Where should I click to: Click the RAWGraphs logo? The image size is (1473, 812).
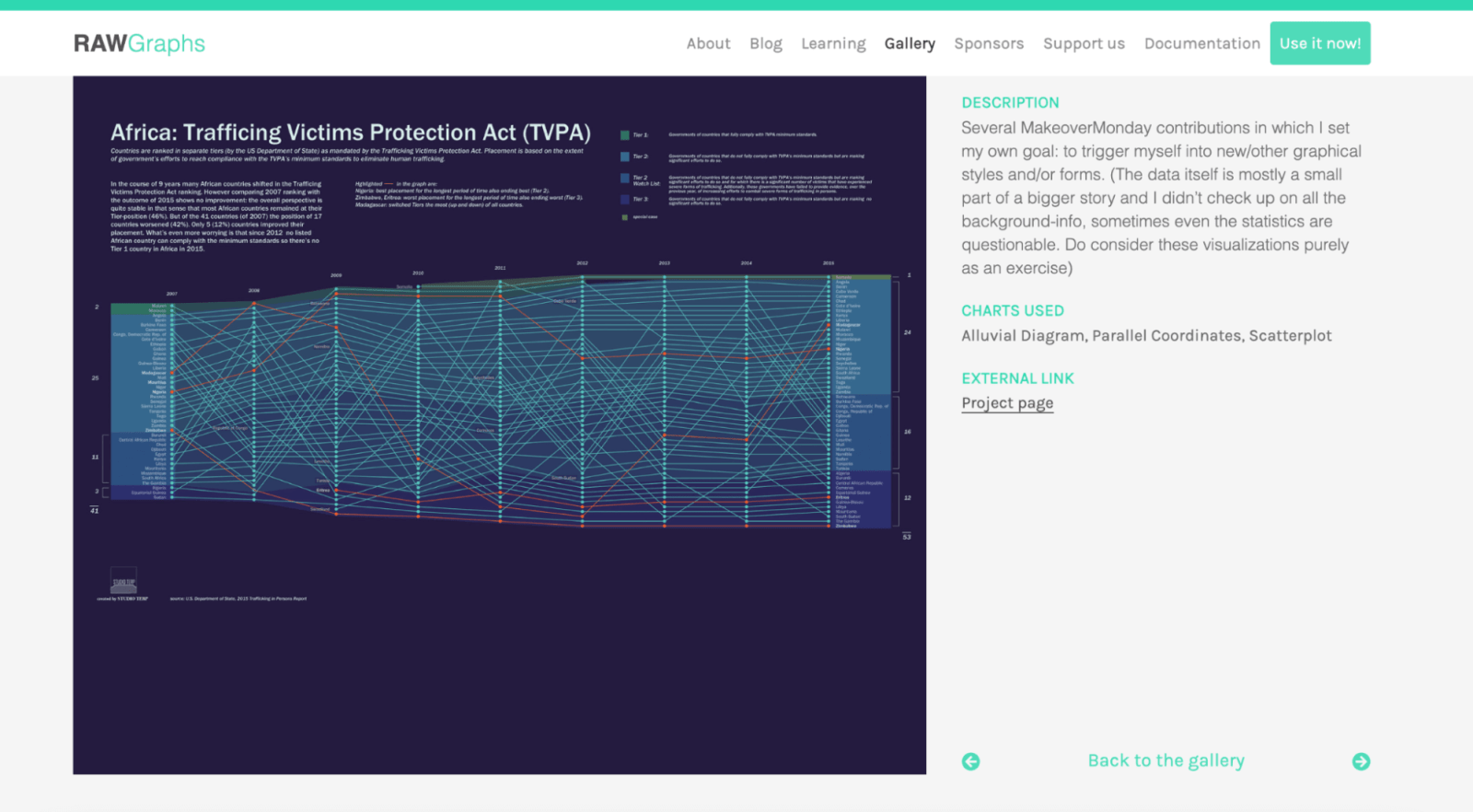pos(139,43)
